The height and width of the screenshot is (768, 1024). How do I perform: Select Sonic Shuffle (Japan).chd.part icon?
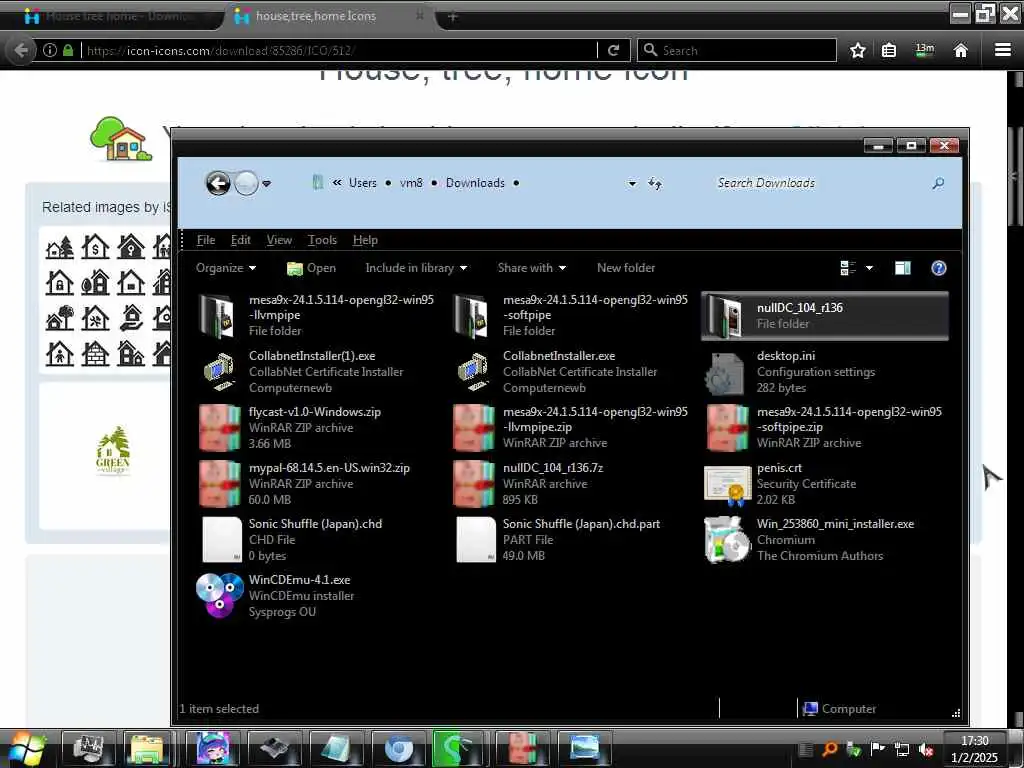[475, 539]
